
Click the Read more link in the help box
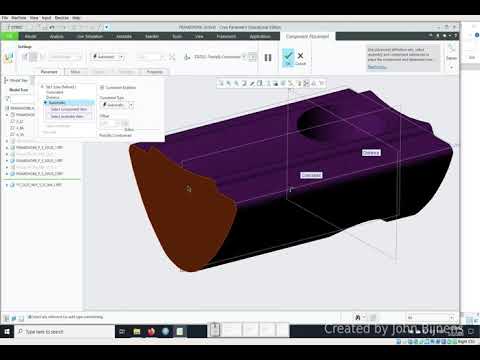tap(377, 67)
